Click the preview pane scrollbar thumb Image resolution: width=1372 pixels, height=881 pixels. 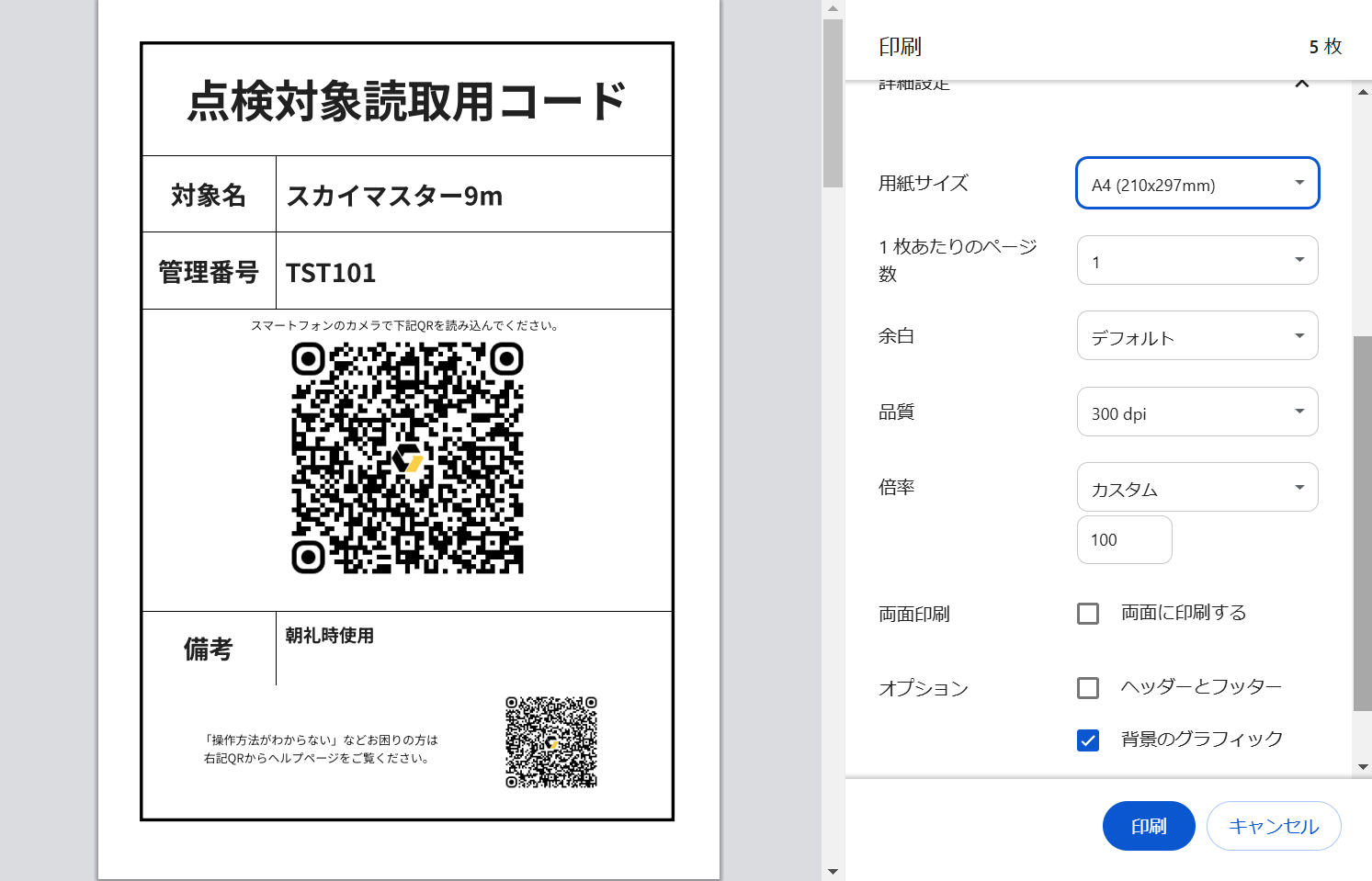point(833,101)
